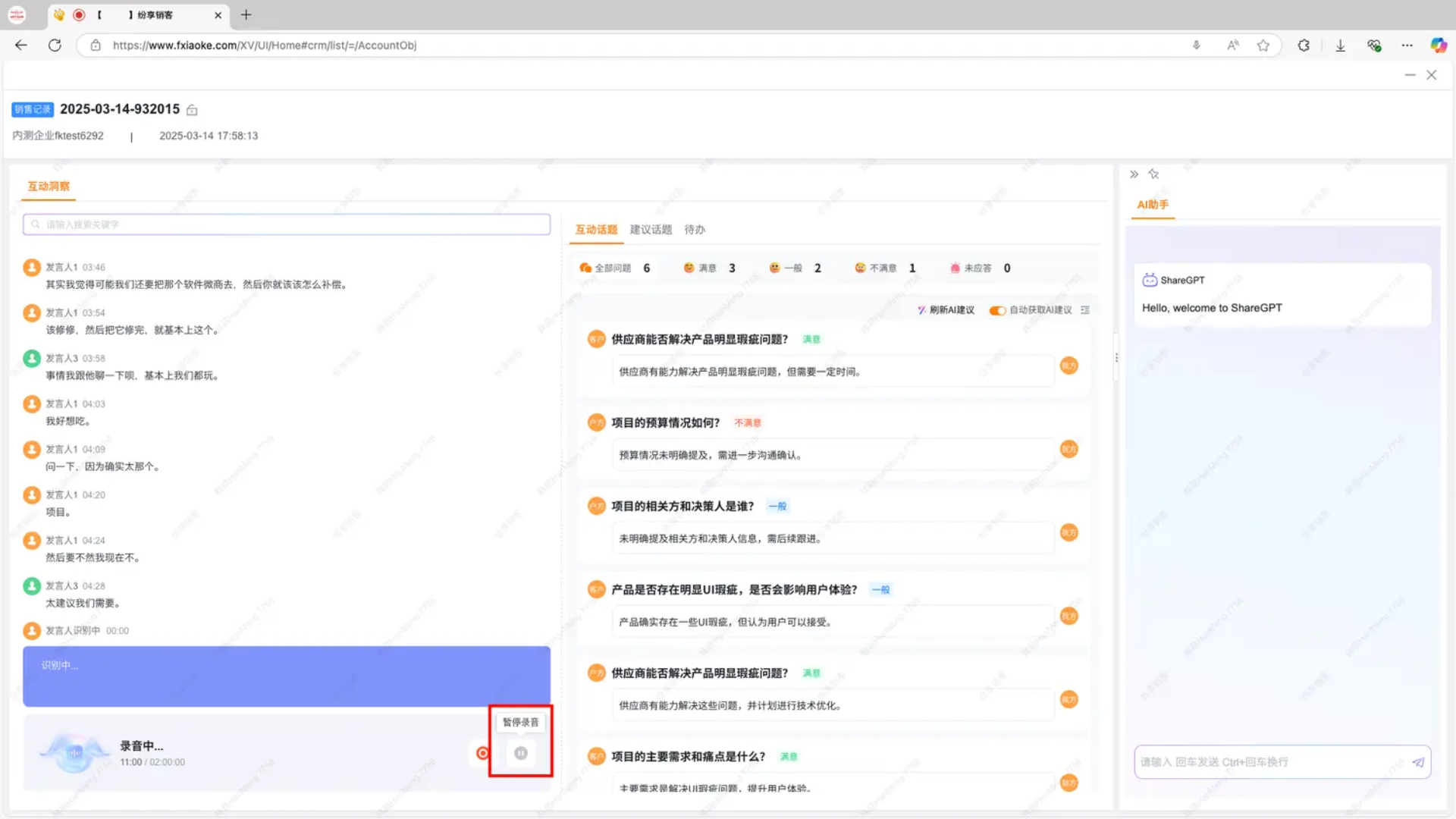Filter by 满意 questions count

click(708, 268)
